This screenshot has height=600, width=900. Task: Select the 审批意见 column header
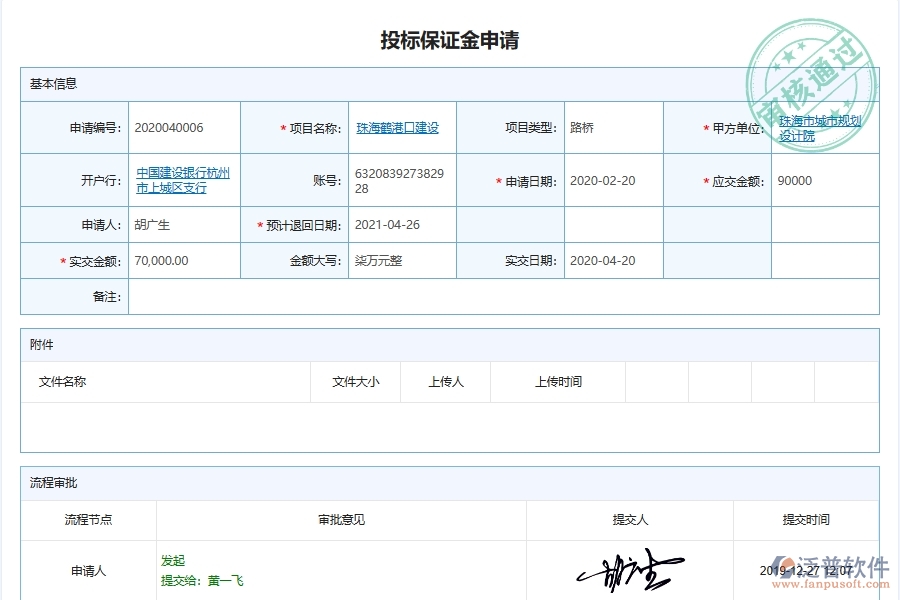pyautogui.click(x=337, y=519)
